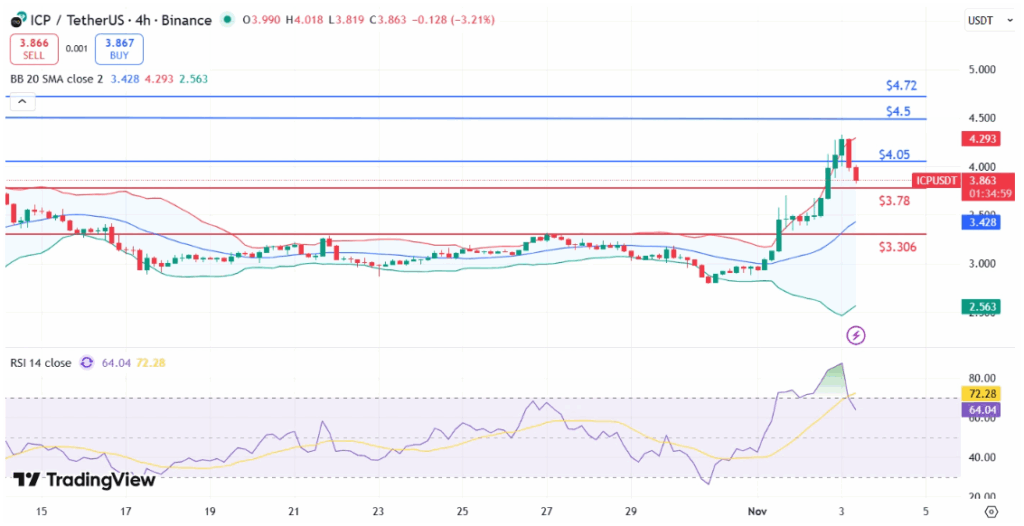1024x526 pixels.
Task: Click the $3.78 red support label
Action: [x=894, y=201]
